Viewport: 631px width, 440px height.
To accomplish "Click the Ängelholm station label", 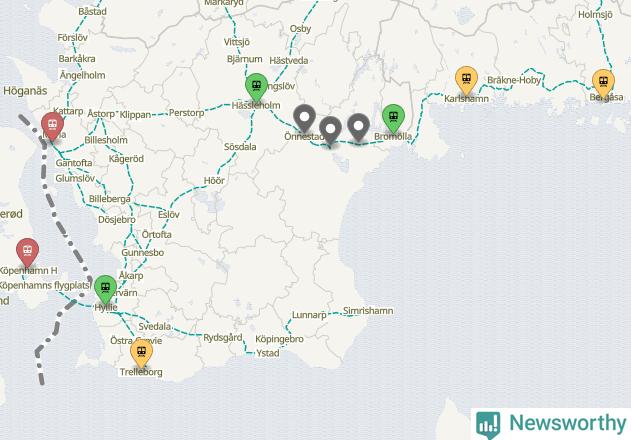I will [82, 75].
